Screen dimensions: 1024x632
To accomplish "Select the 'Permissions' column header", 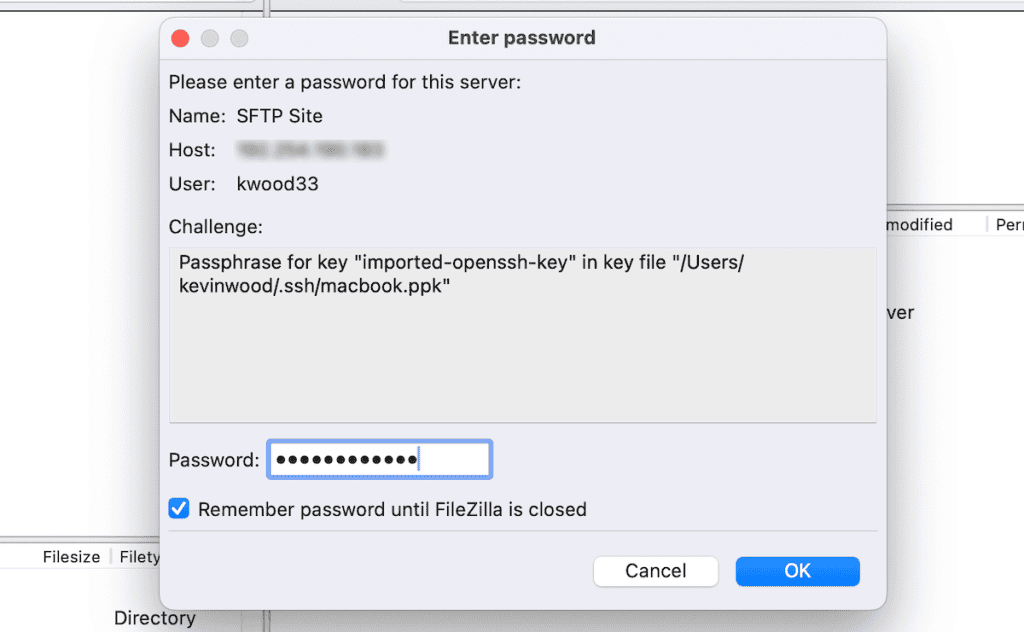I will (x=1008, y=224).
